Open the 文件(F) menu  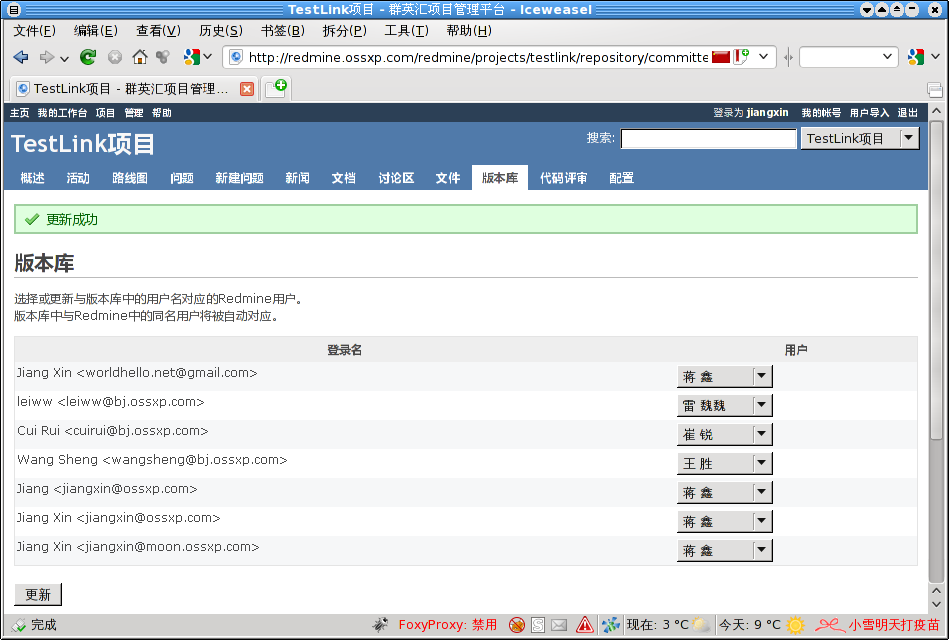coord(34,31)
